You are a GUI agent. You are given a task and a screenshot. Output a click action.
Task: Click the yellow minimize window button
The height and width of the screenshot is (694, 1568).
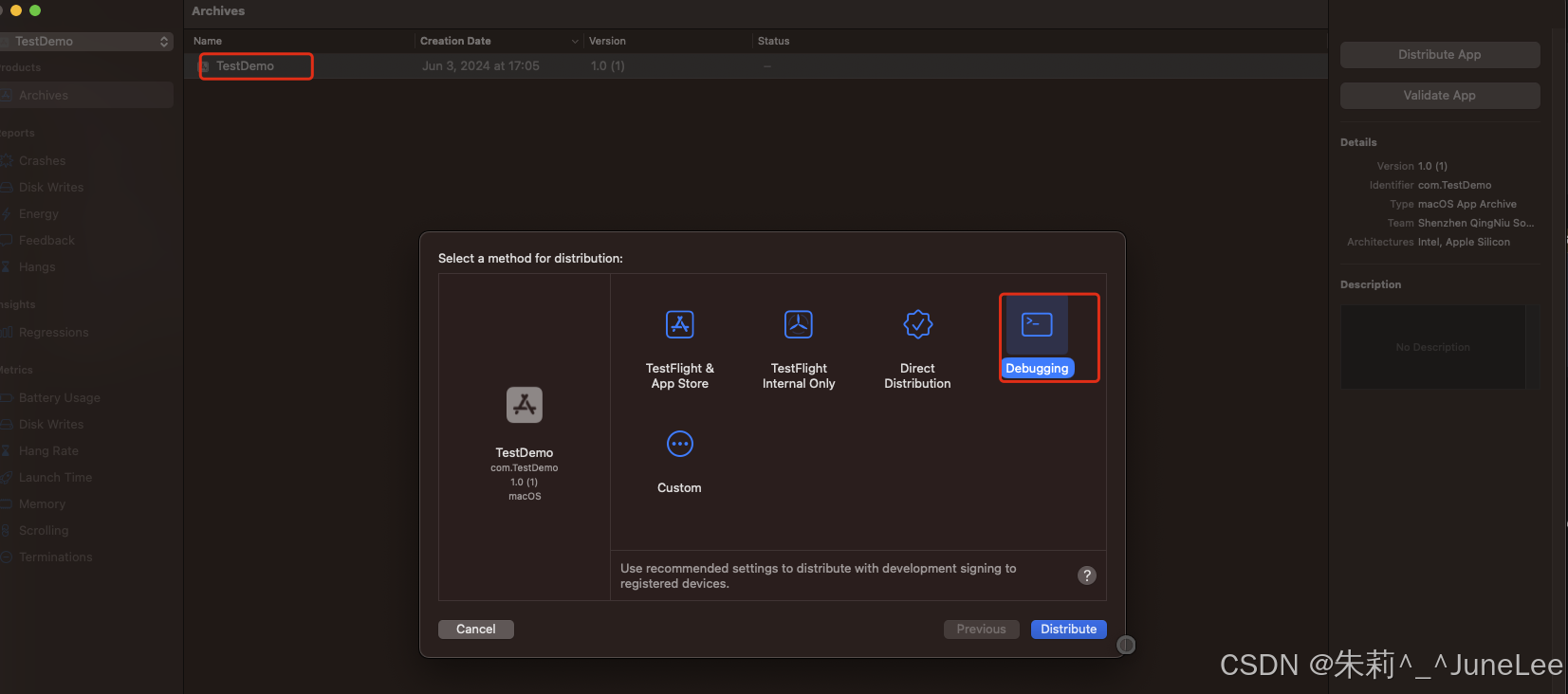[16, 10]
